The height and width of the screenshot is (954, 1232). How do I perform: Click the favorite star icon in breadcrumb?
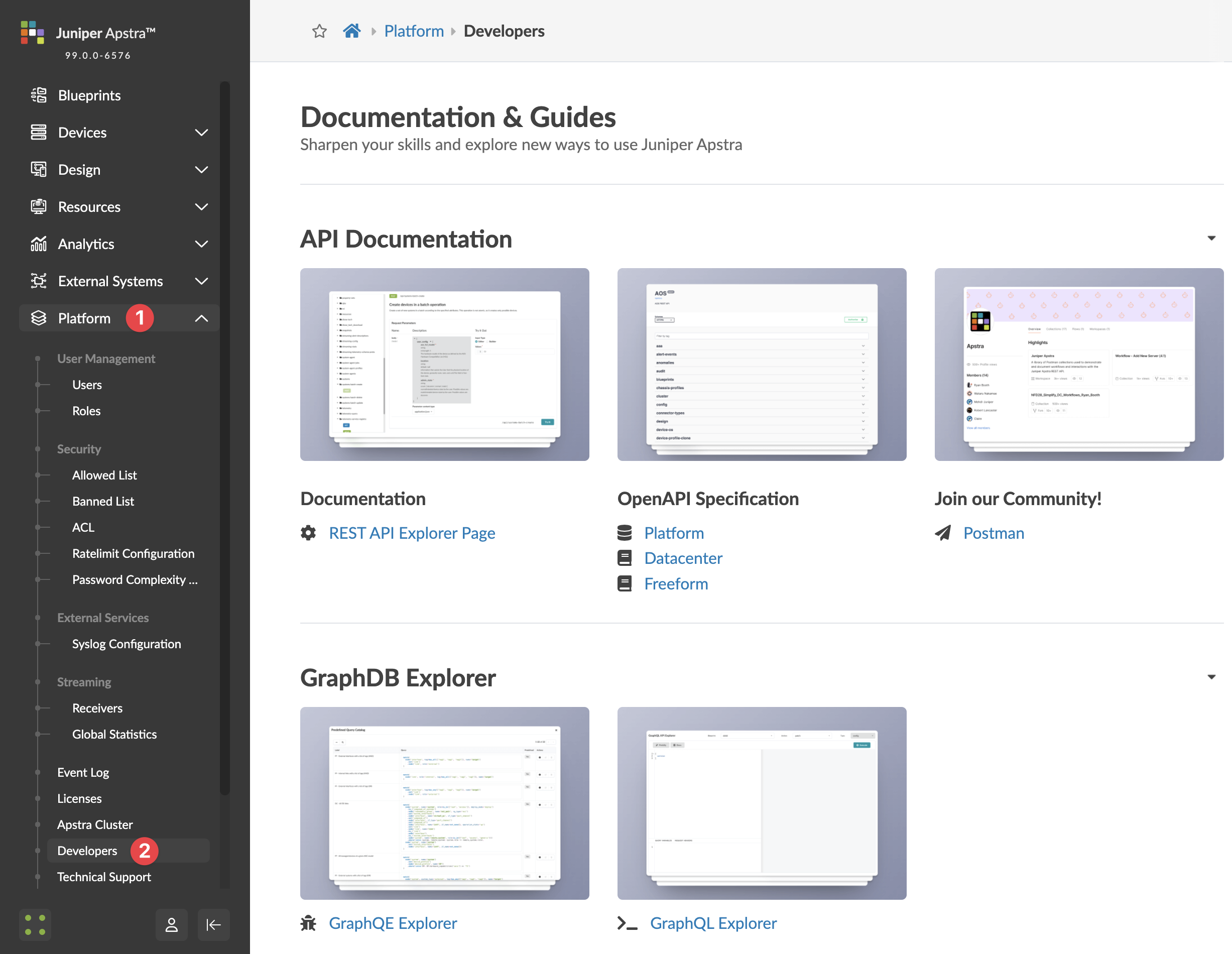(x=319, y=31)
